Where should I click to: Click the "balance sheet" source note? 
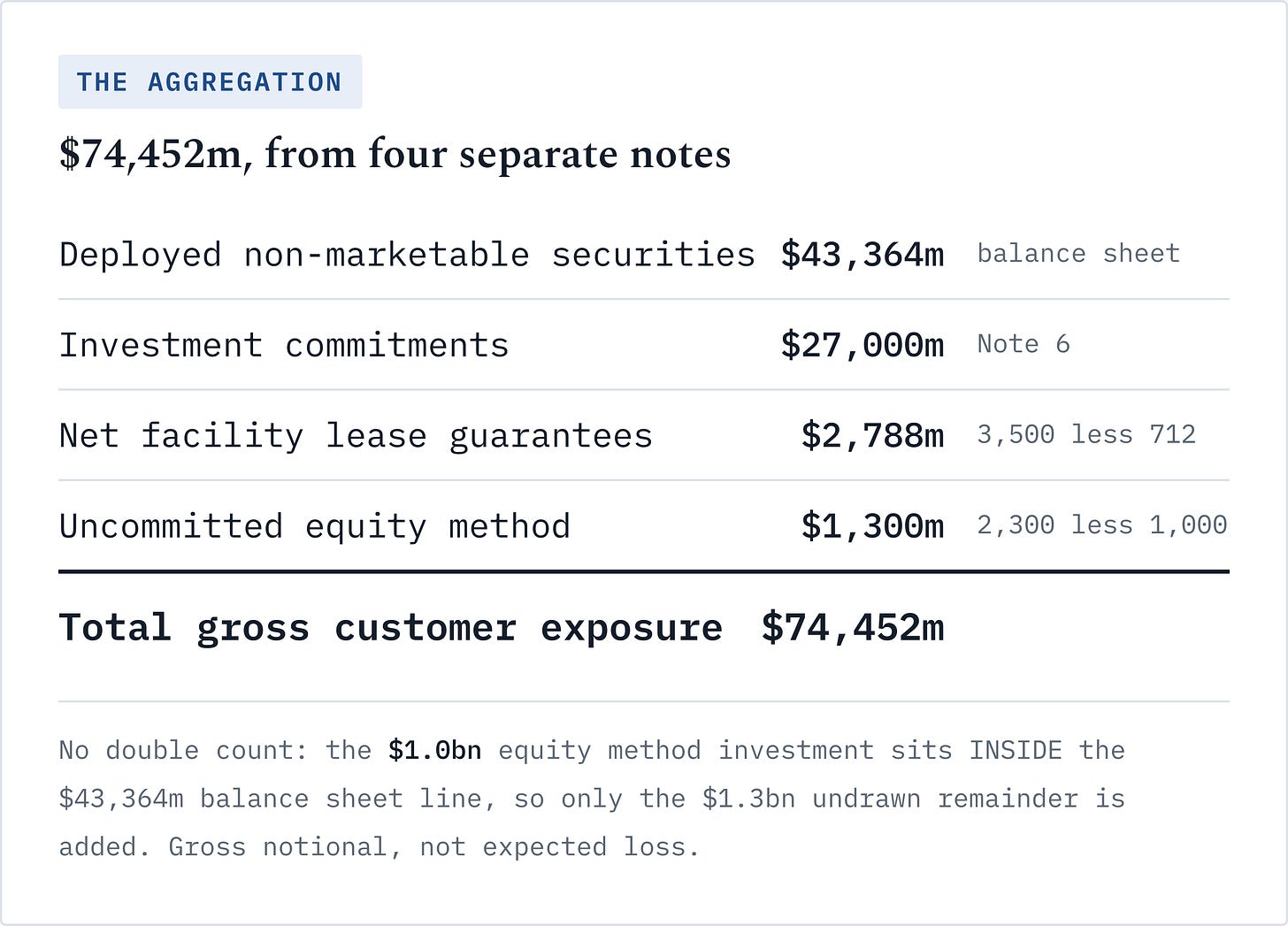coord(1078,254)
